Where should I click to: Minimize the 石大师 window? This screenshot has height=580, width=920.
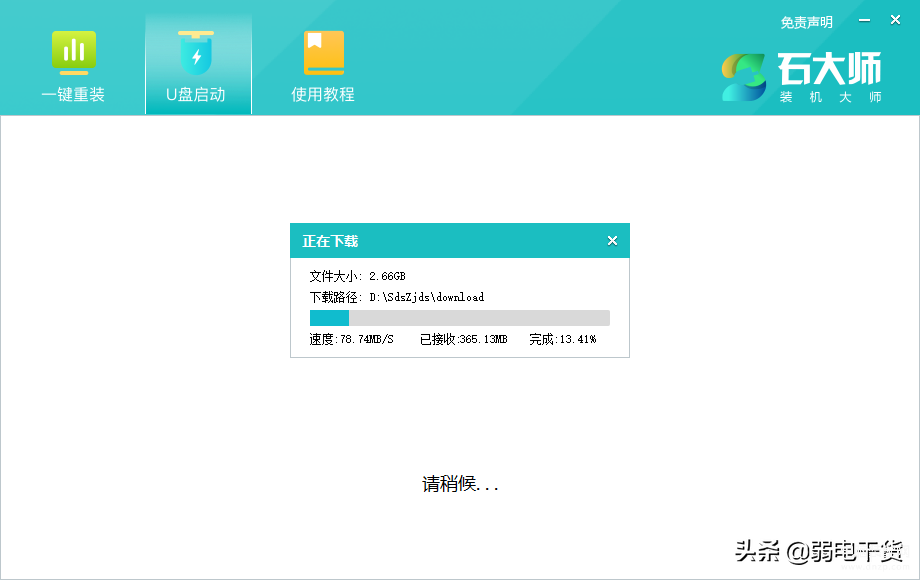(x=865, y=20)
